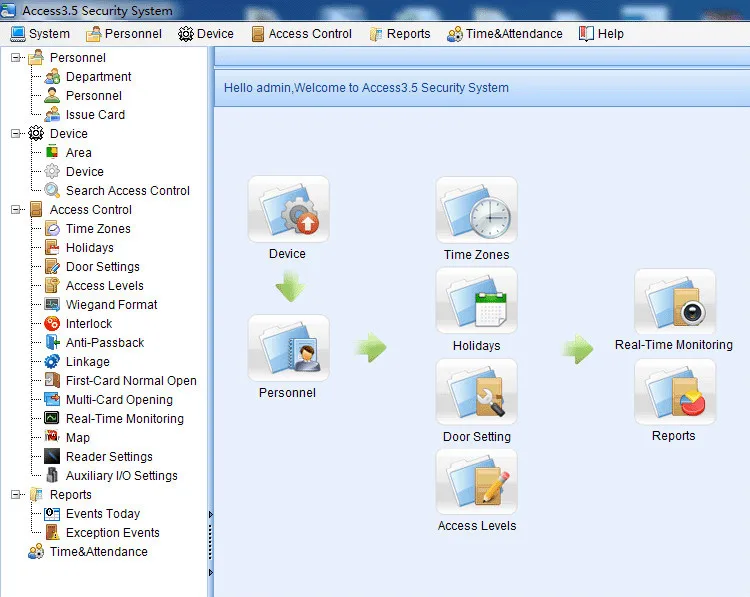Click the Search Access Control magnifier icon
This screenshot has height=597, width=750.
(52, 190)
